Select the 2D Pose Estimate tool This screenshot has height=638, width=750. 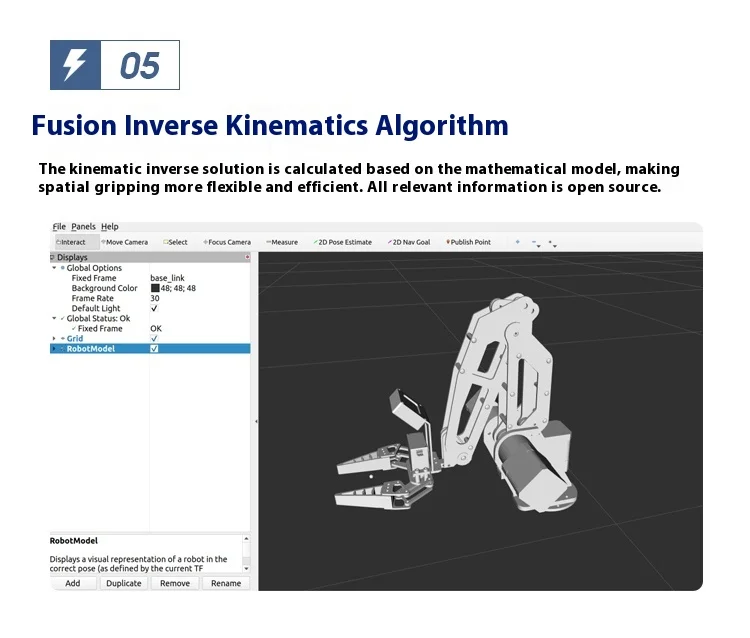click(342, 242)
